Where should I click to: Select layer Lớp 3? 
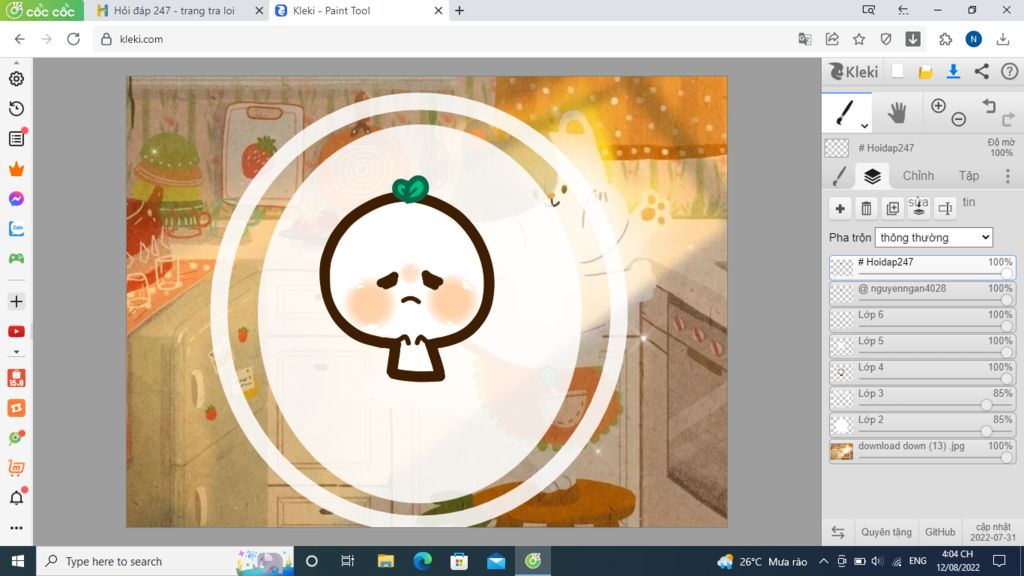[923, 398]
